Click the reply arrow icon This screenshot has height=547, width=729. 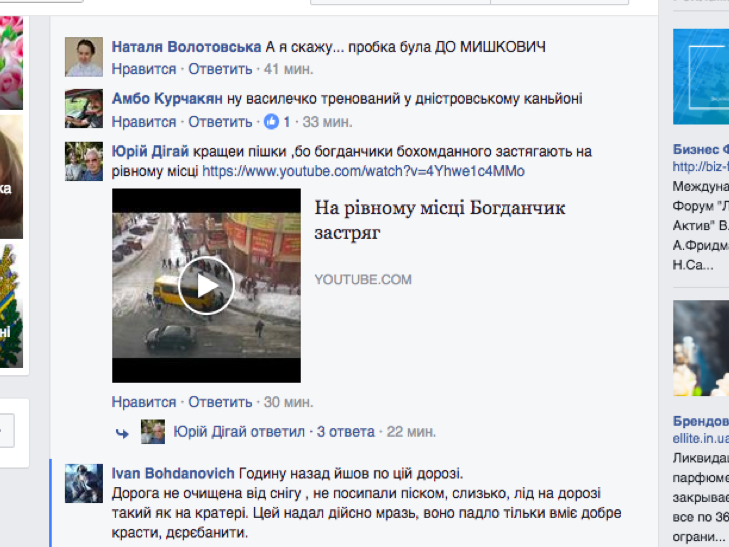click(122, 433)
